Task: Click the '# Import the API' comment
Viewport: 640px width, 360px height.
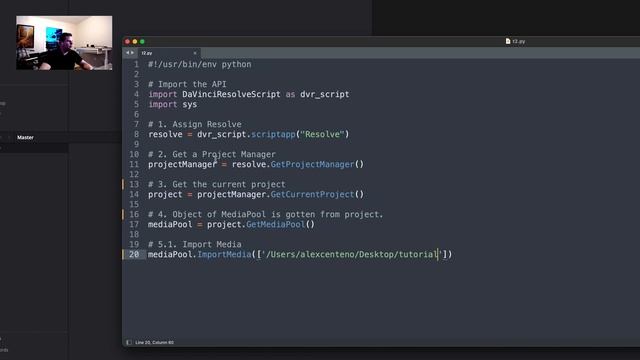Action: (x=187, y=84)
